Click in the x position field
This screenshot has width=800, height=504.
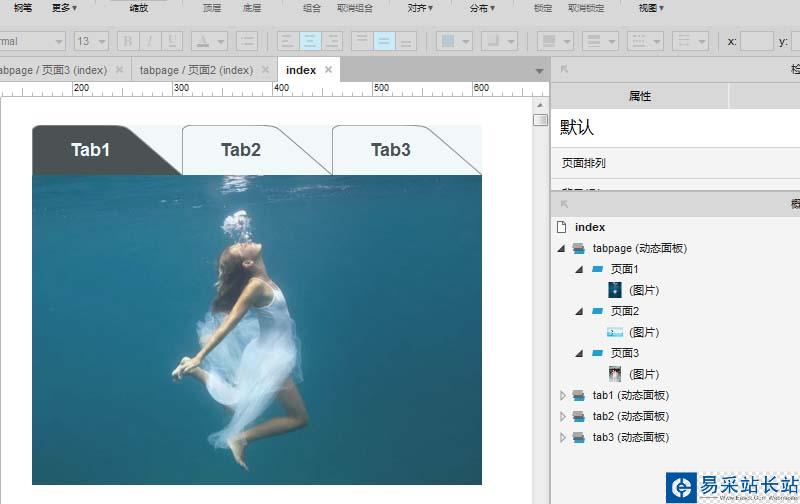757,41
